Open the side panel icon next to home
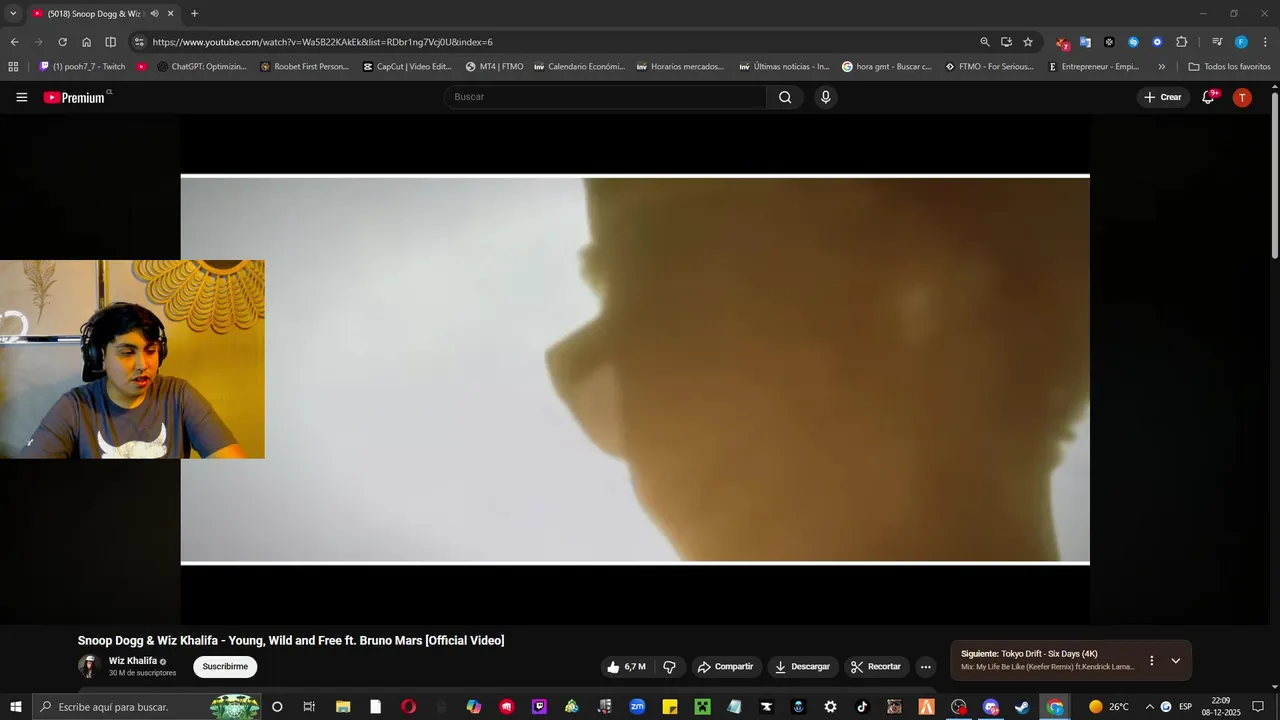The width and height of the screenshot is (1280, 720). (111, 42)
